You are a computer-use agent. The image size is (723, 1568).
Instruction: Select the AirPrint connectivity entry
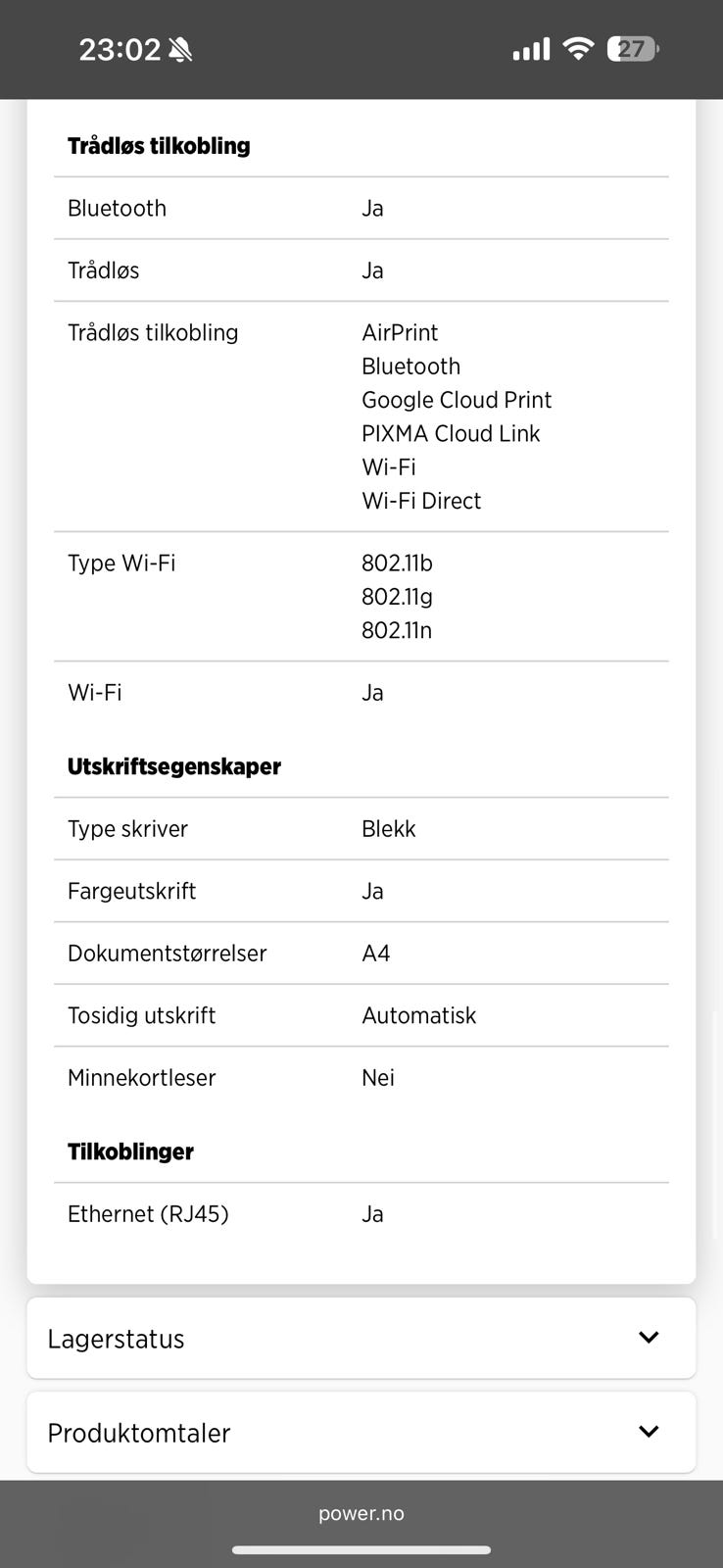coord(400,332)
